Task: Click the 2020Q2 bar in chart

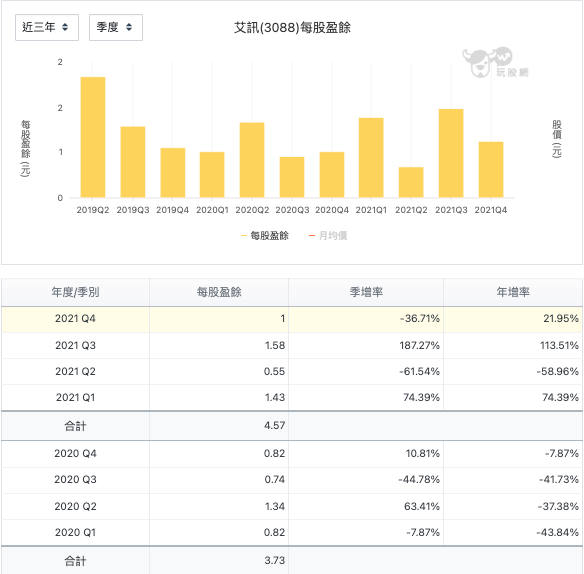Action: 252,160
